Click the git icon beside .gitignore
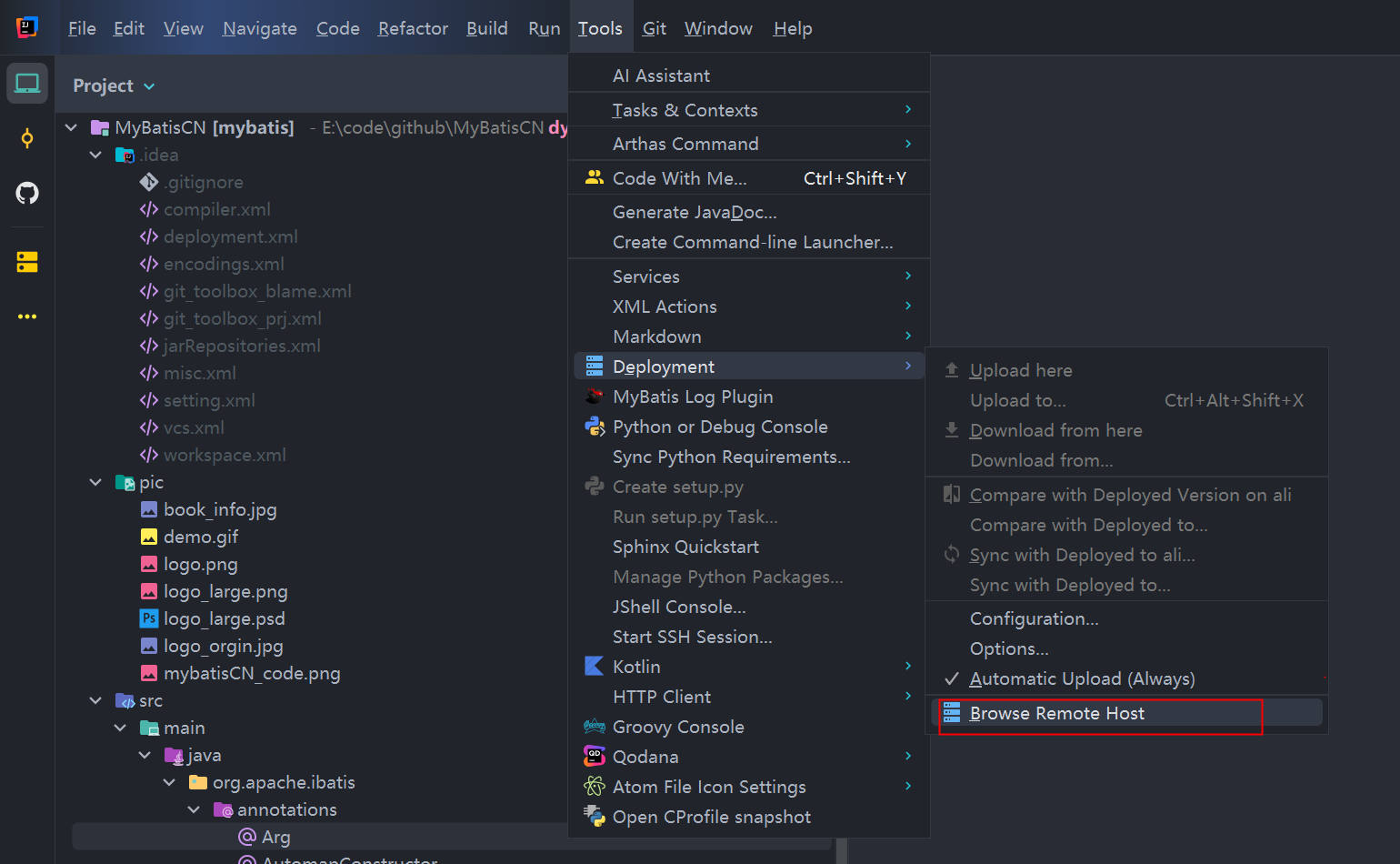The image size is (1400, 864). tap(149, 182)
